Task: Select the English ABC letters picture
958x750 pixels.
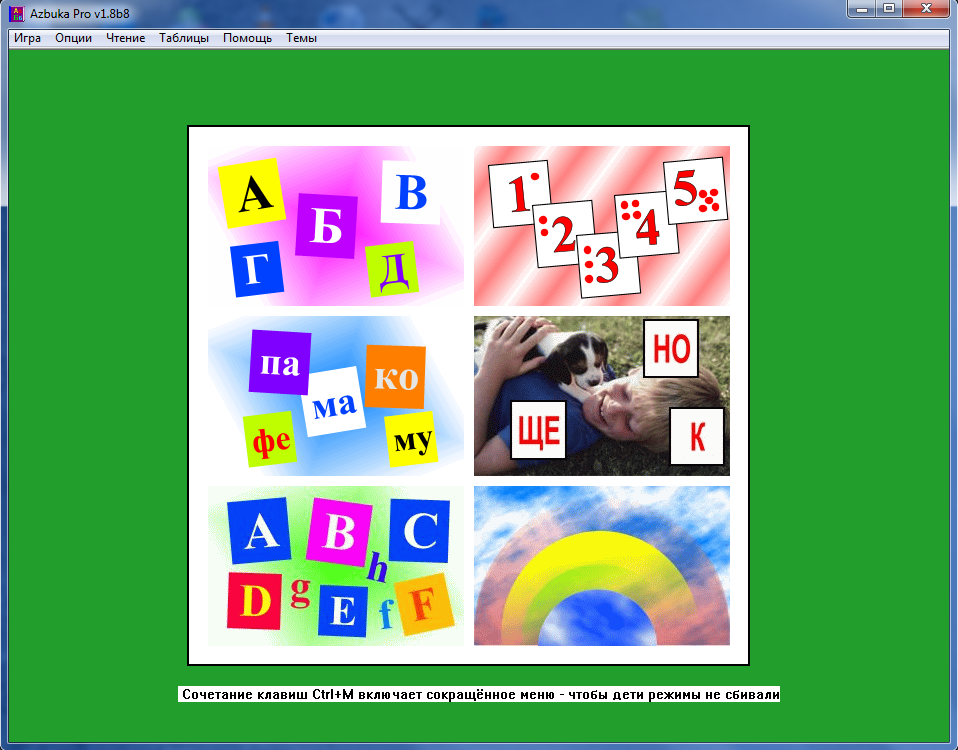Action: click(x=335, y=566)
